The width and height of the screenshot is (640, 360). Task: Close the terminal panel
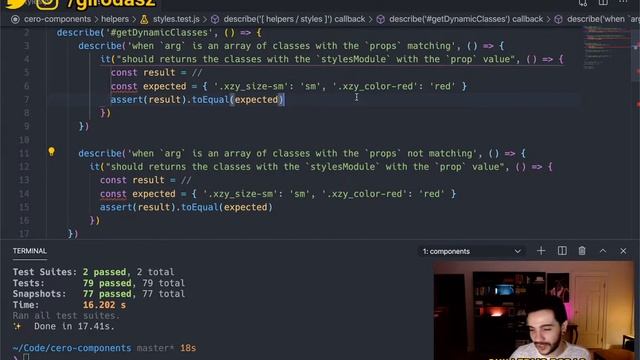click(623, 251)
